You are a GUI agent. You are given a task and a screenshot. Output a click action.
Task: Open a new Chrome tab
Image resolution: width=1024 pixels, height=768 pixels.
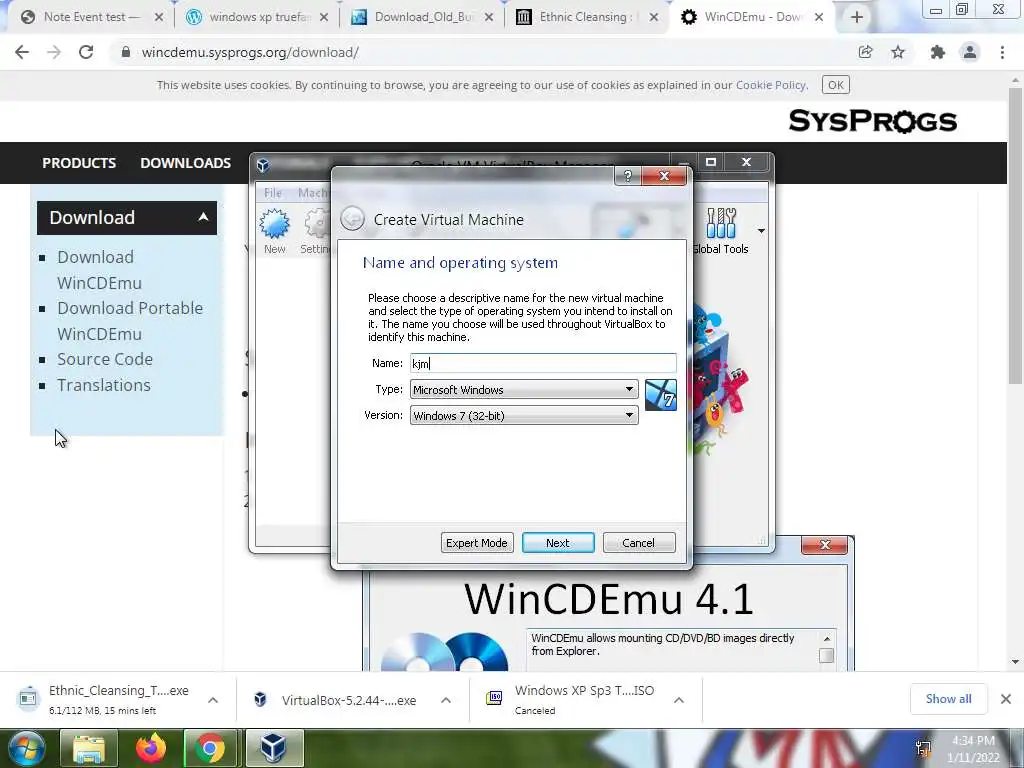857,17
